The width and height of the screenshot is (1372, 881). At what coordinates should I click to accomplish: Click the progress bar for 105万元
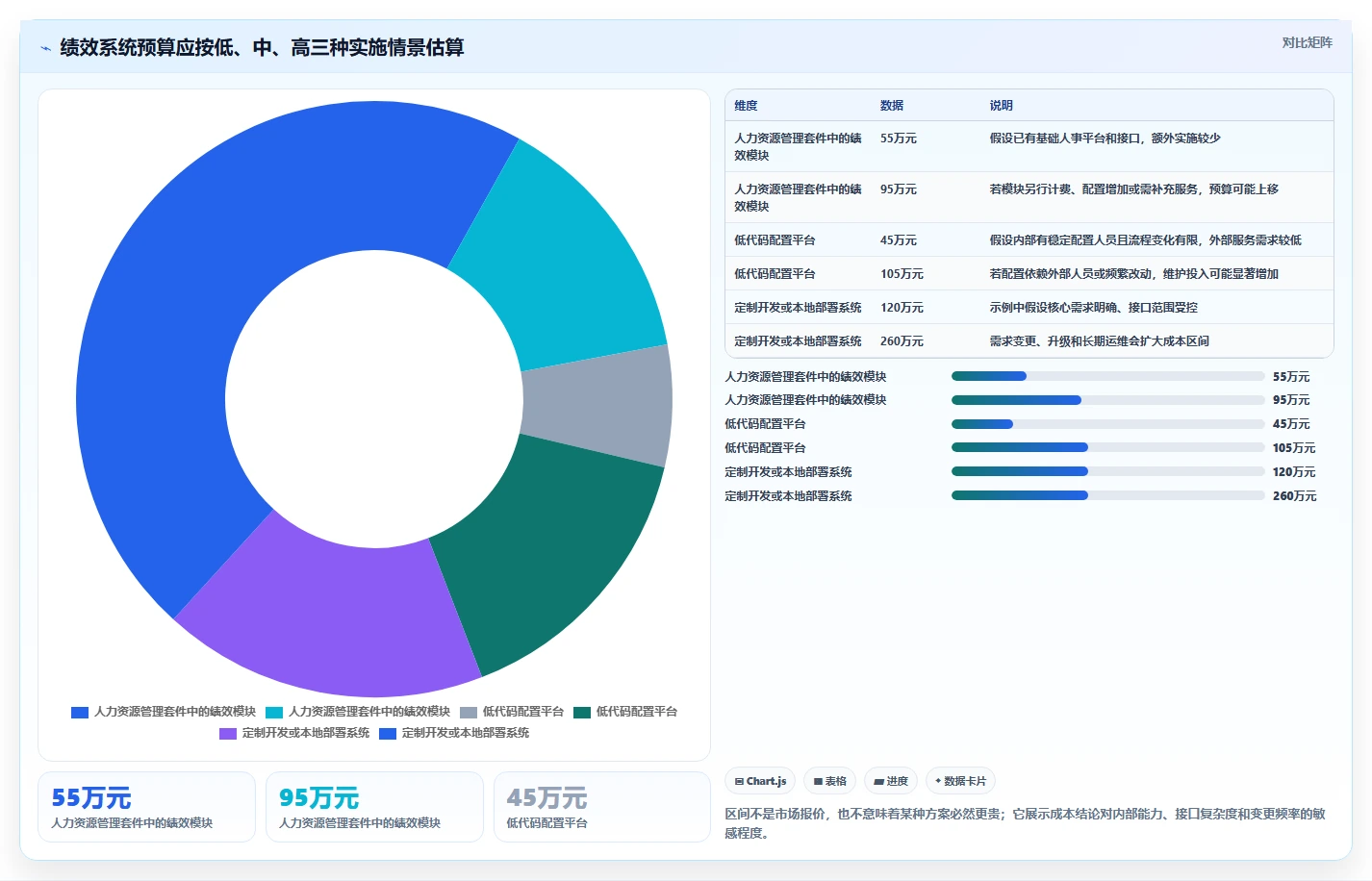pos(1107,447)
